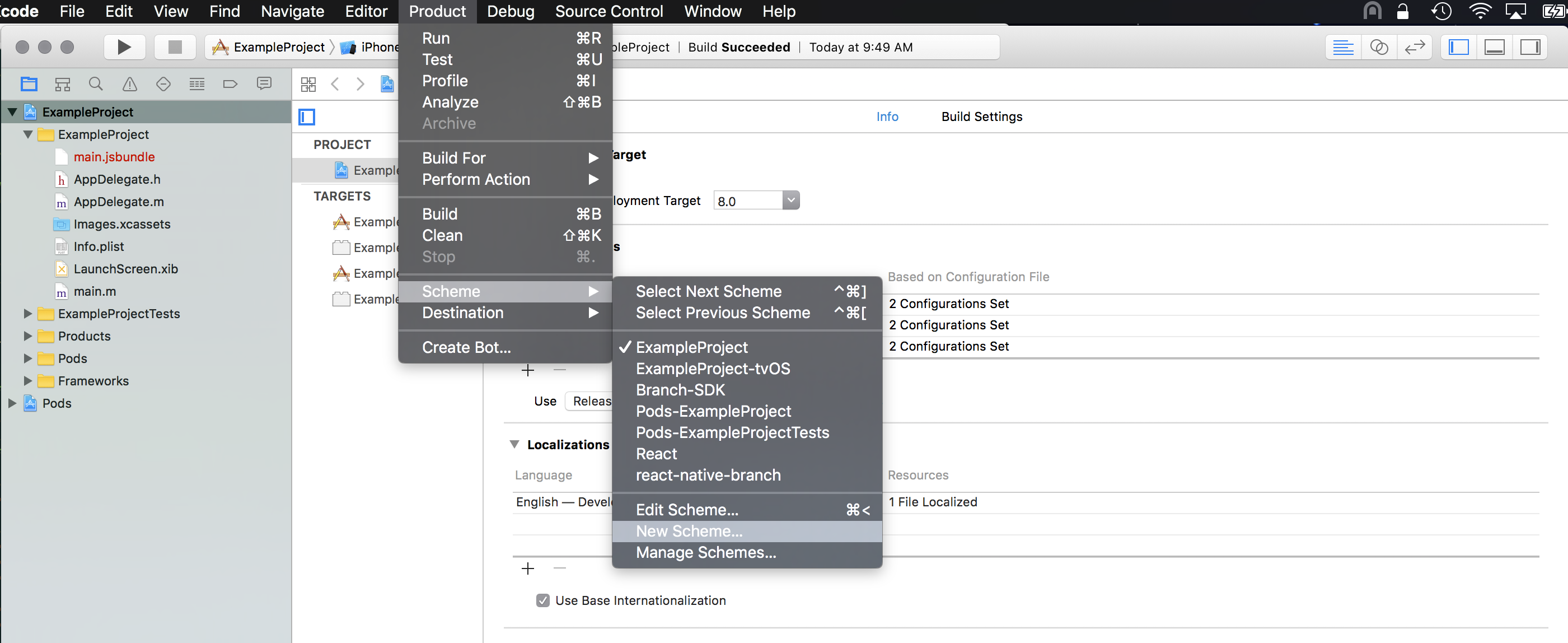Select AppDelegate.m in the file navigator
This screenshot has width=1568, height=643.
pyautogui.click(x=118, y=202)
